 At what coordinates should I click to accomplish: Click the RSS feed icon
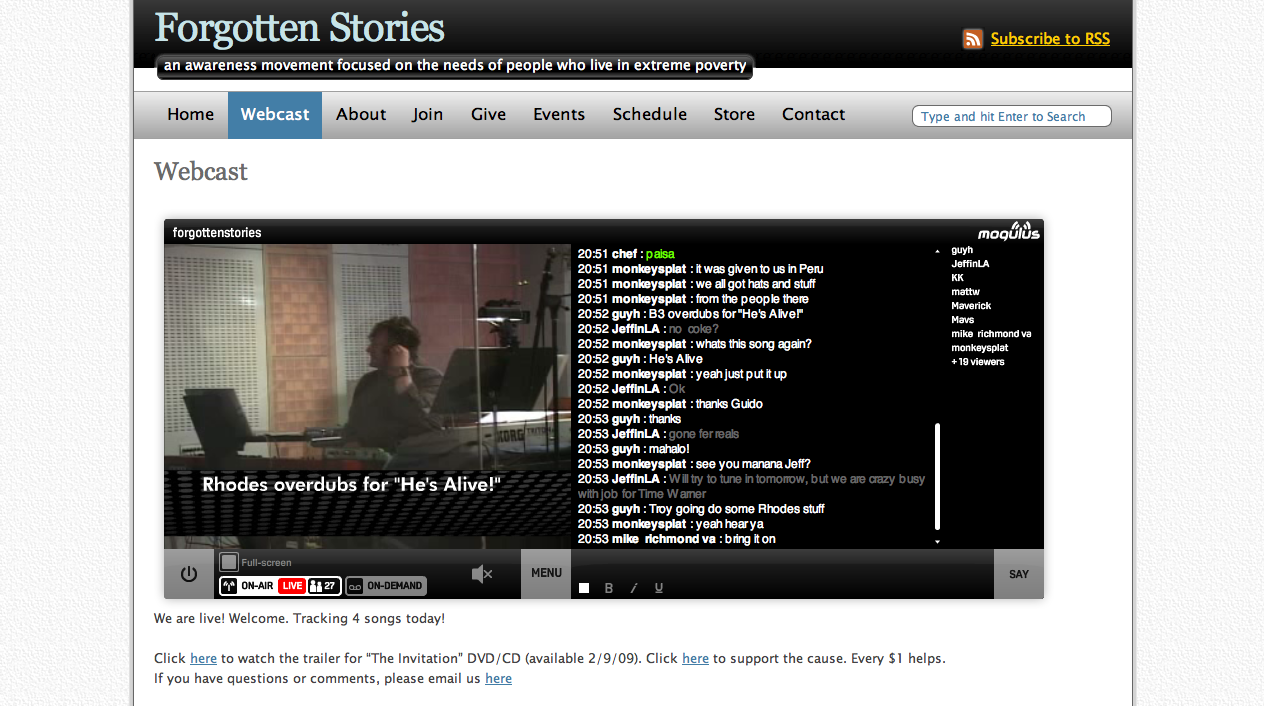(x=972, y=39)
